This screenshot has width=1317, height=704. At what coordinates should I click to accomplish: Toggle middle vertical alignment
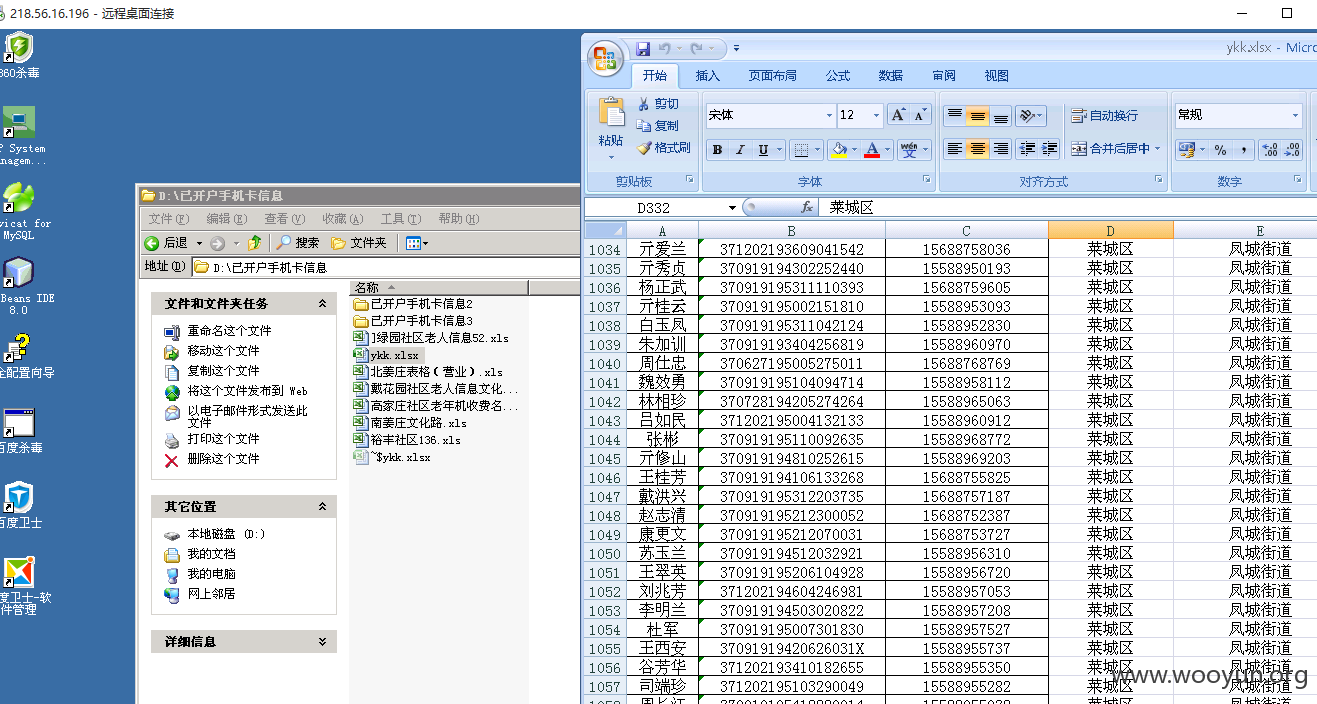[978, 116]
